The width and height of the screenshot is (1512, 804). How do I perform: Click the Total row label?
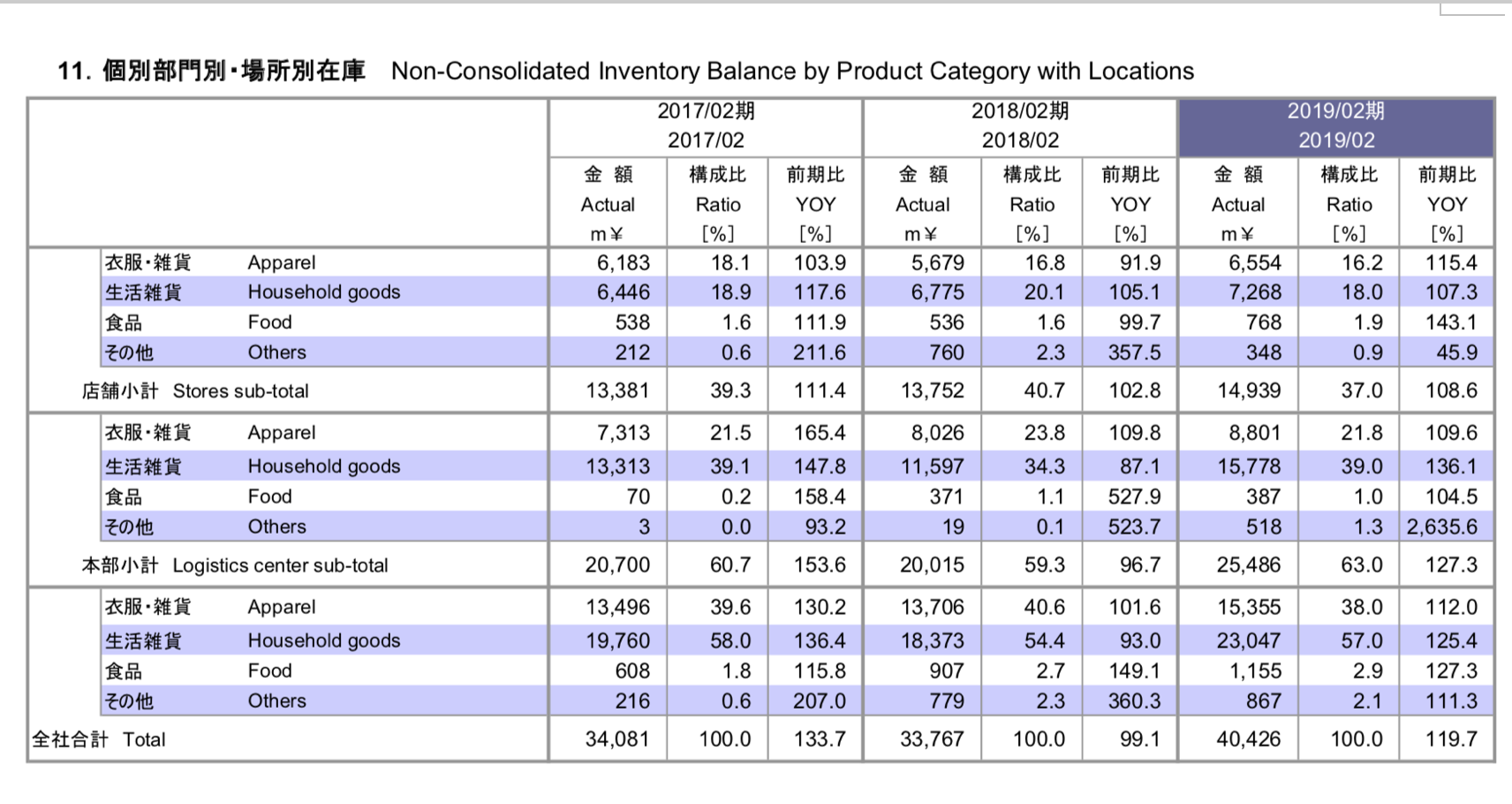coord(99,740)
